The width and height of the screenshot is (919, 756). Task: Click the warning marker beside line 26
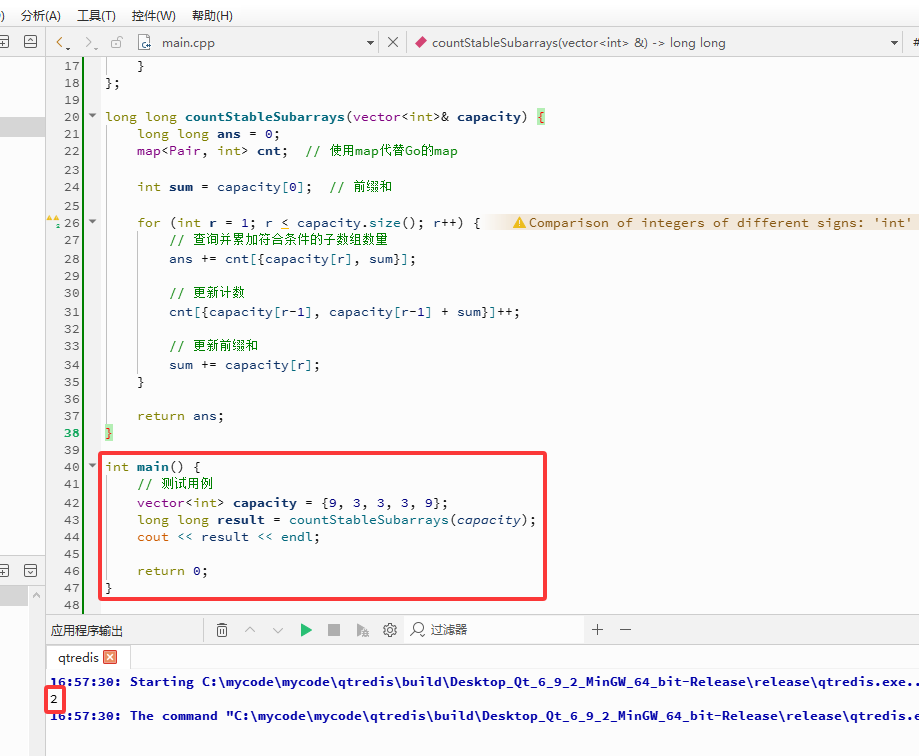pyautogui.click(x=53, y=222)
